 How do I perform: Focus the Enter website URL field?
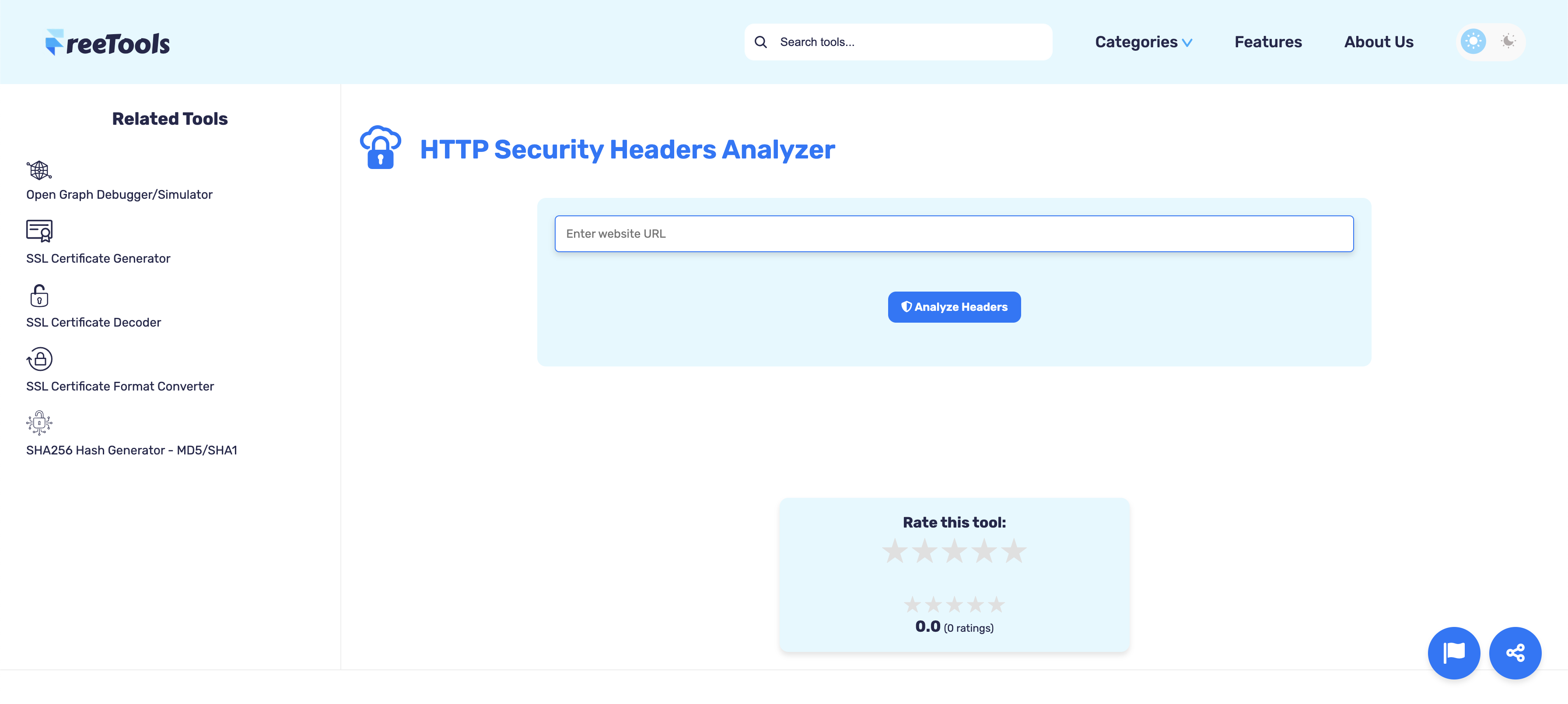(954, 234)
